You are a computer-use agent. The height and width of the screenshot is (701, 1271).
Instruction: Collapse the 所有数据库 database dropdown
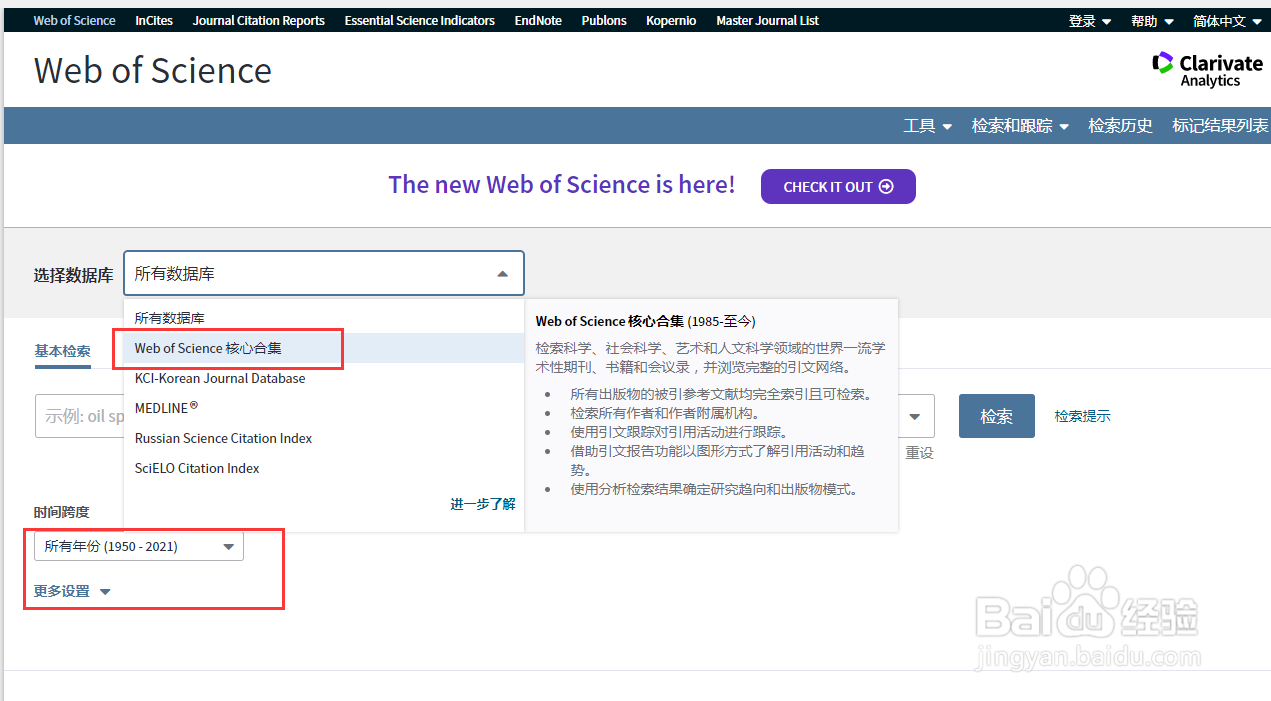tap(502, 272)
